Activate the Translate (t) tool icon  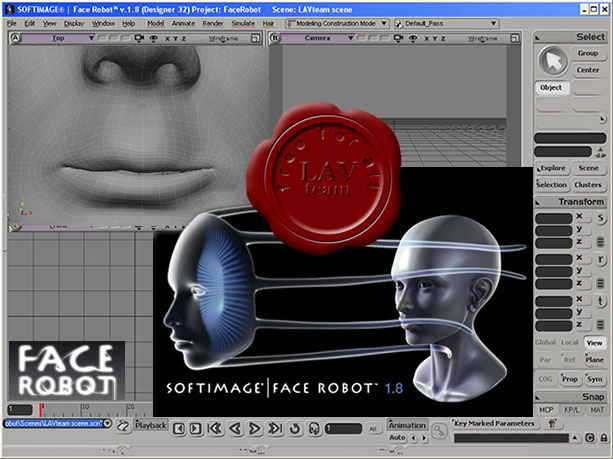click(x=600, y=301)
